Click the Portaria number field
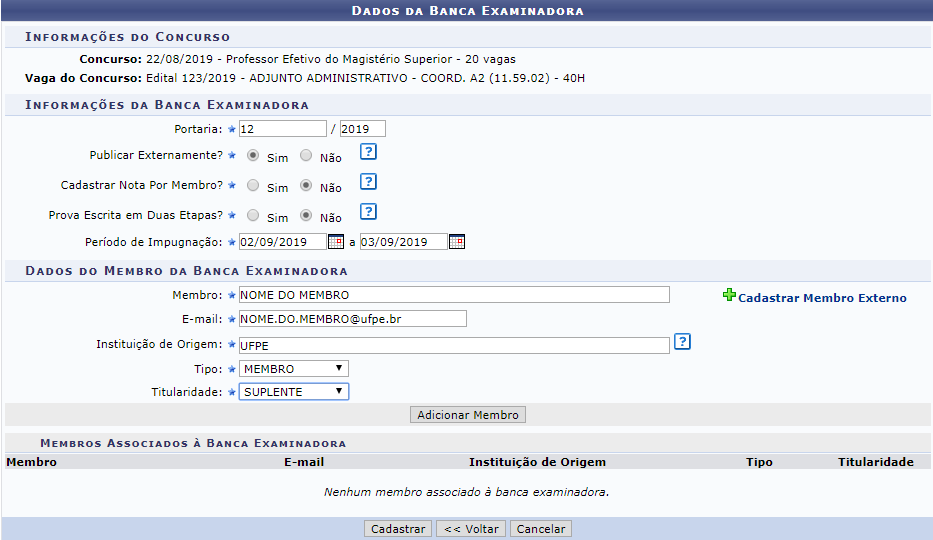Screen dimensions: 933x540 282,129
